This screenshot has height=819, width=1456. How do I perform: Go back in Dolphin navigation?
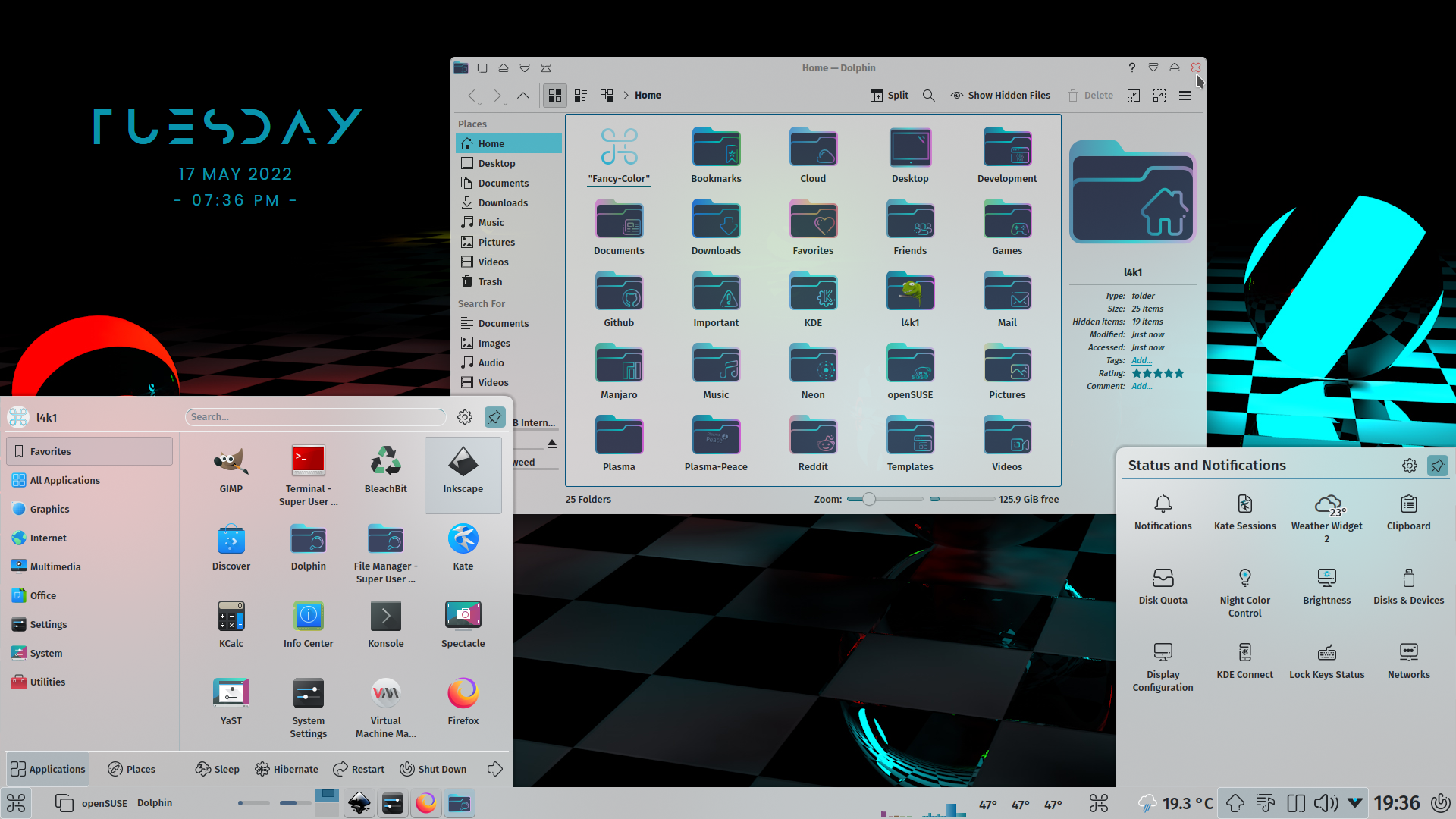coord(472,96)
